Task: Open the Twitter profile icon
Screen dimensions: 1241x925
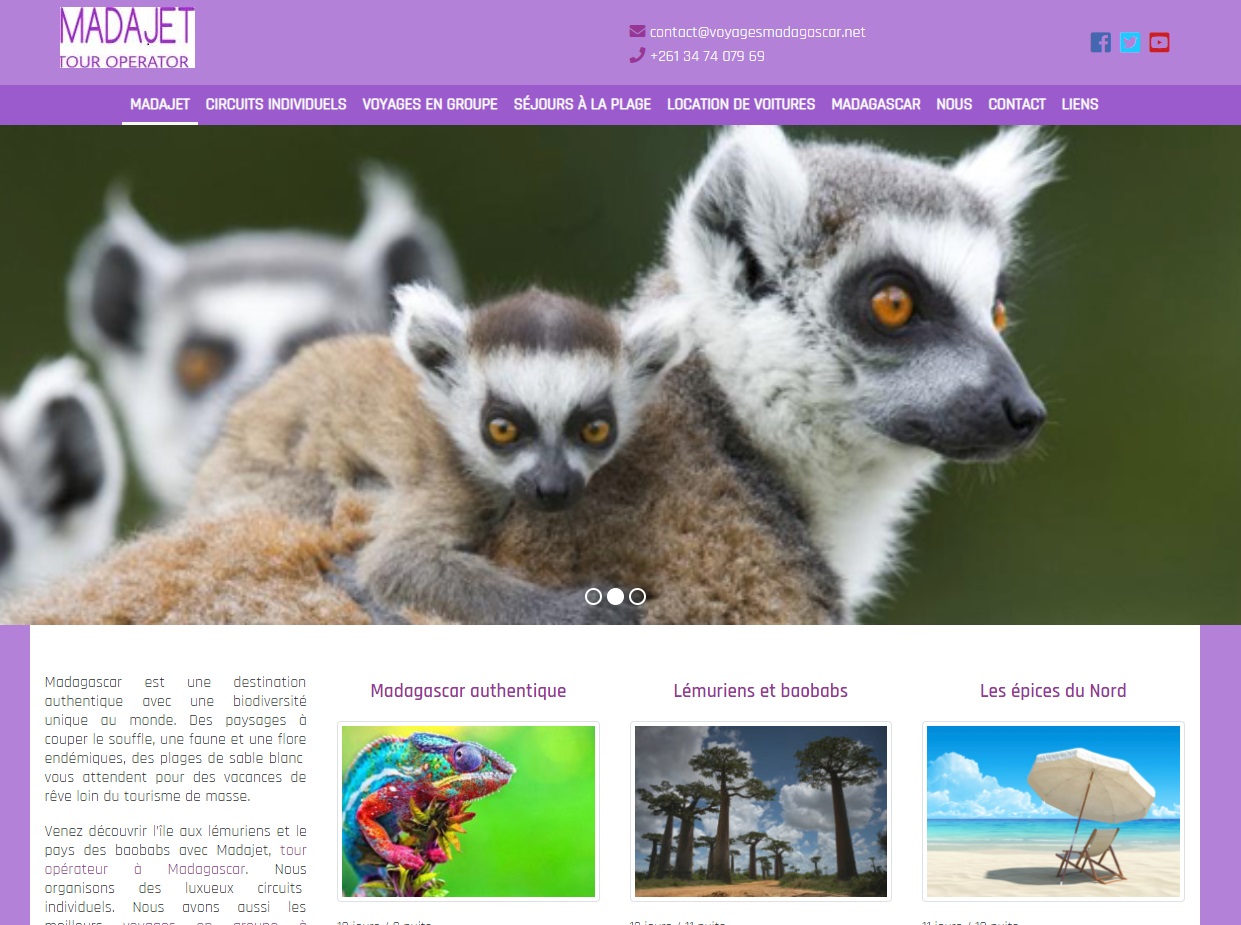Action: (x=1130, y=42)
